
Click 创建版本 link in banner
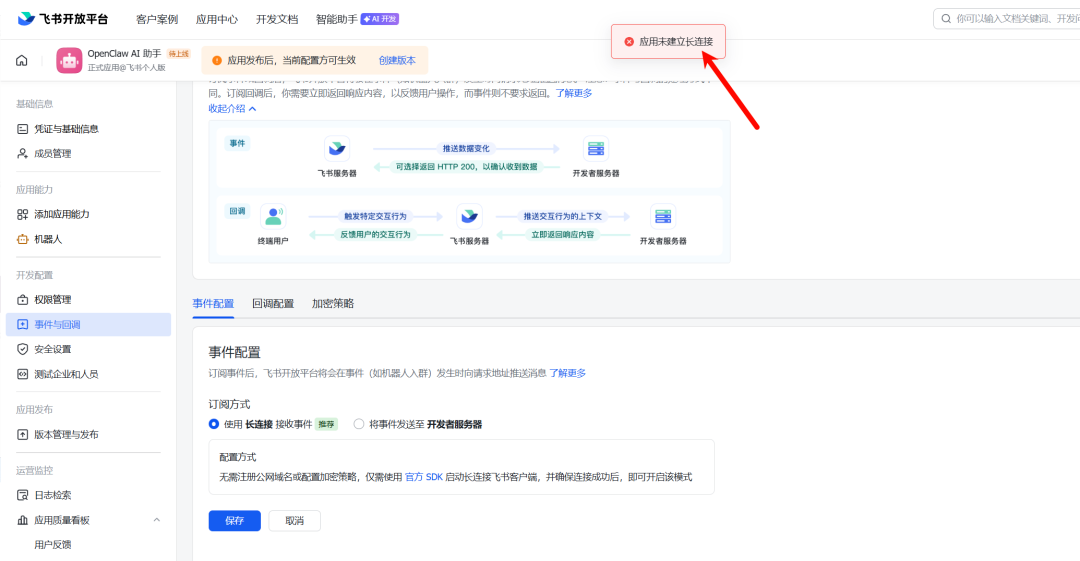397,60
